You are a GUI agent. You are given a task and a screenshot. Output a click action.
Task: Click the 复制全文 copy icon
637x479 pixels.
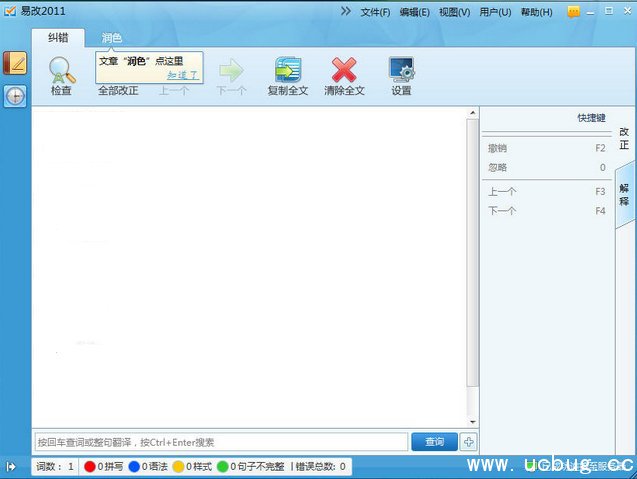[288, 70]
